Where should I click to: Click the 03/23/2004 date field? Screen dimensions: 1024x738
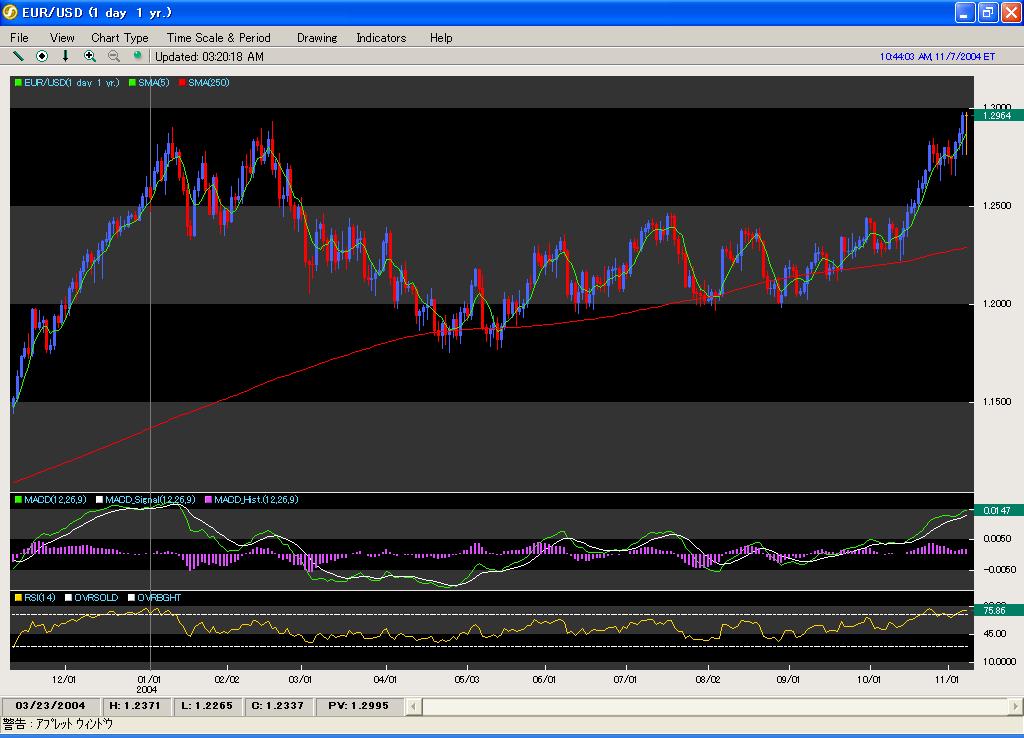click(x=50, y=706)
